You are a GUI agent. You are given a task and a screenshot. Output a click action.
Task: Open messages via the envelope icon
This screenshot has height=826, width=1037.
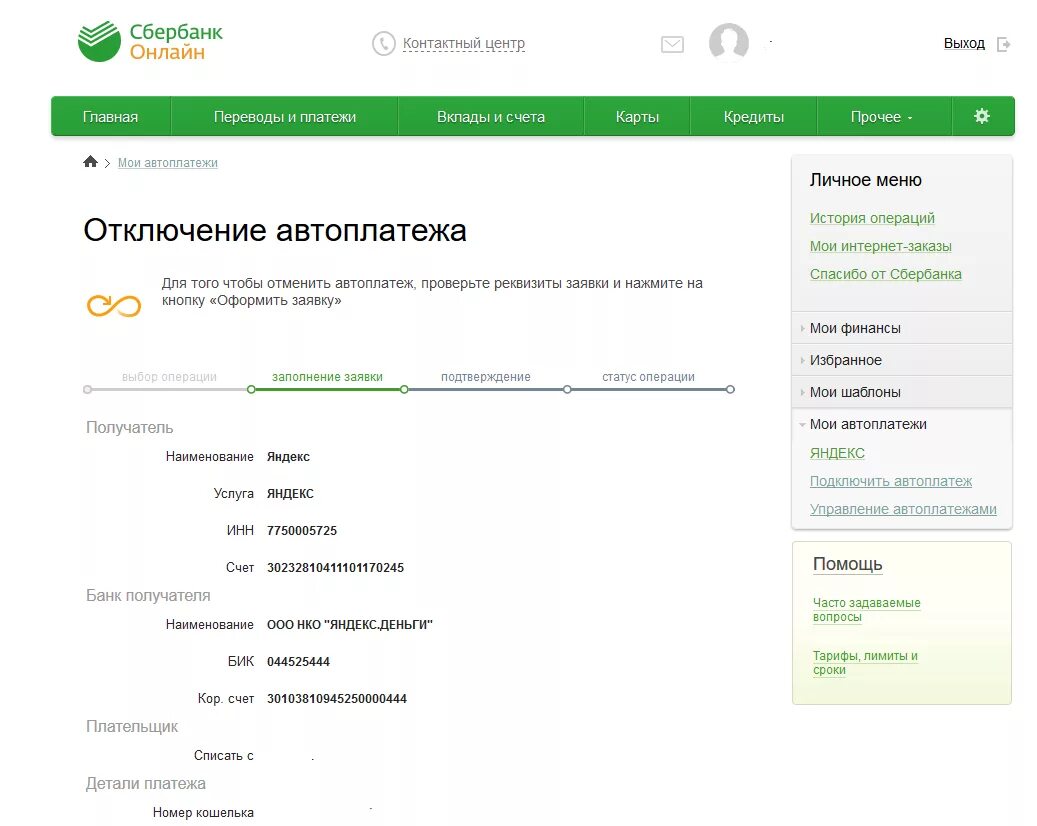(673, 44)
